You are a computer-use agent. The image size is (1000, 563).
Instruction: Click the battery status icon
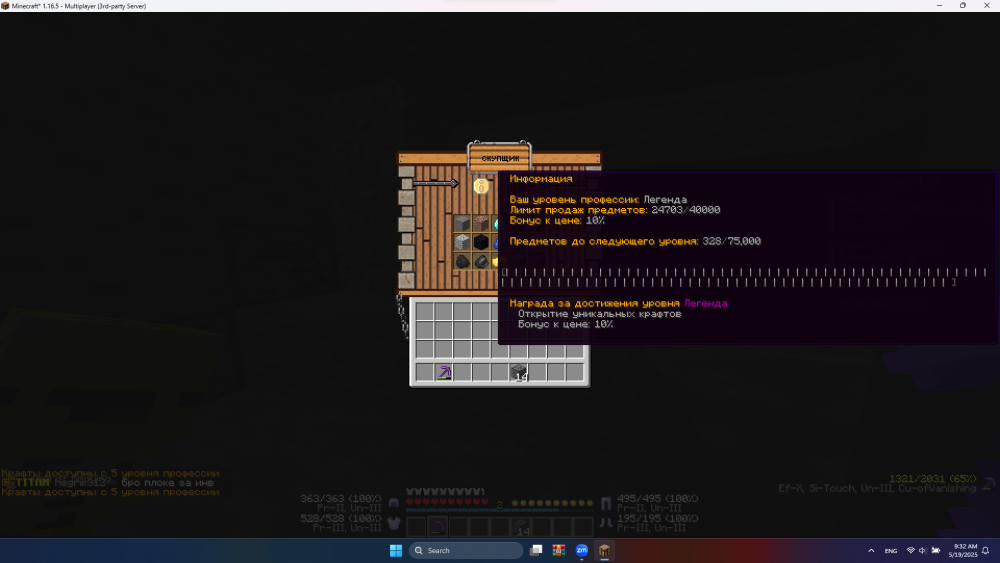936,550
